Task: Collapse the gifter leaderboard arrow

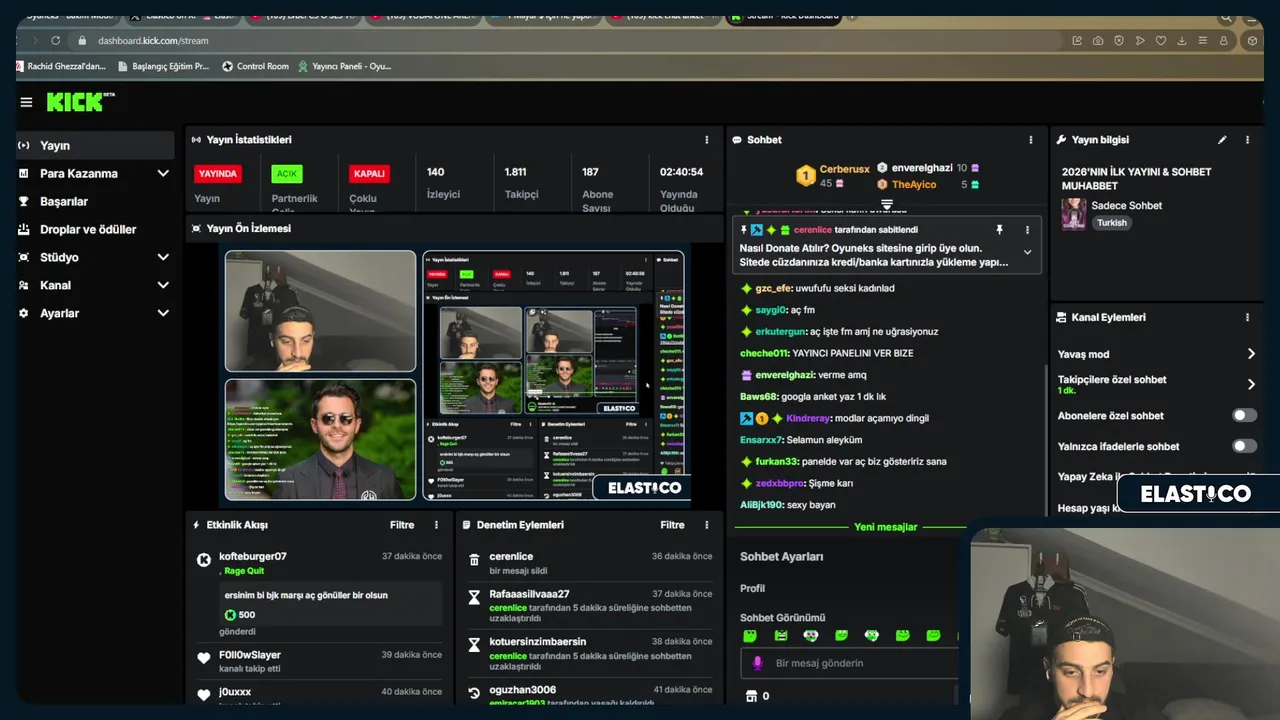Action: [x=886, y=204]
